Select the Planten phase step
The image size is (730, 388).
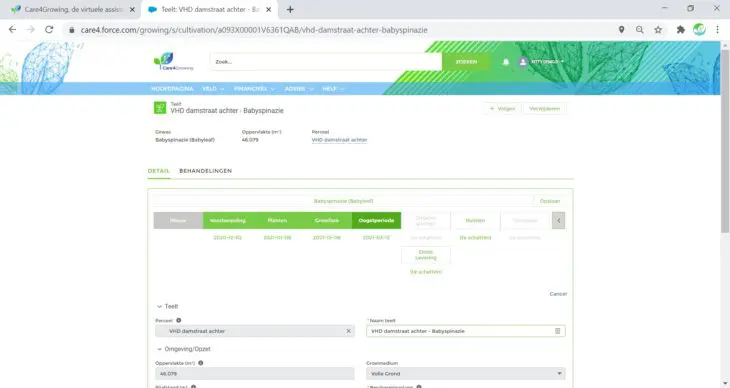click(277, 220)
